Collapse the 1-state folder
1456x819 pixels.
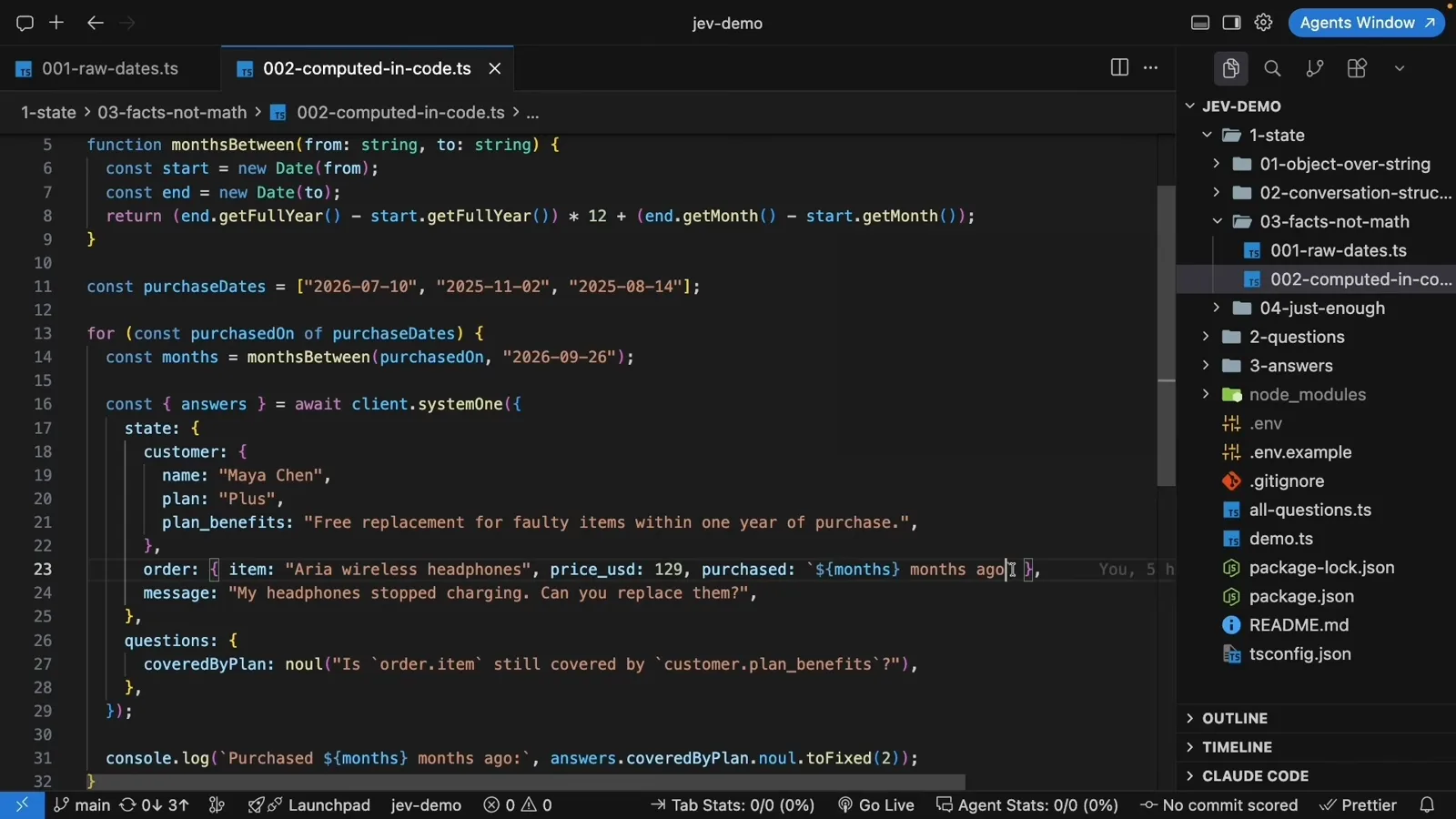(1316, 135)
